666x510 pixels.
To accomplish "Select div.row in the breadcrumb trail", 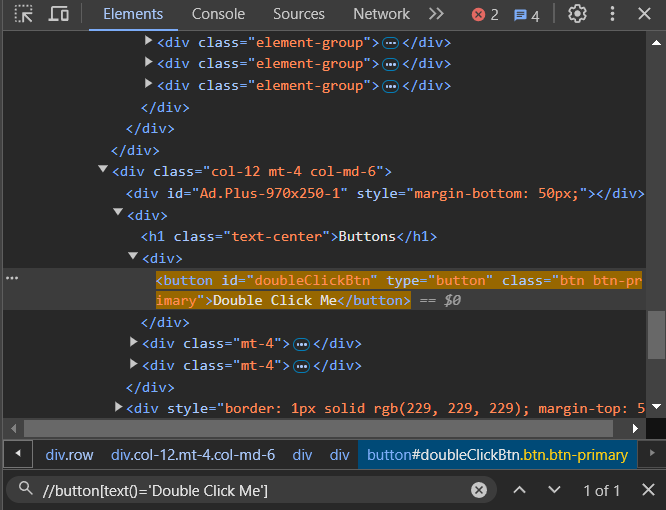I will coord(69,454).
